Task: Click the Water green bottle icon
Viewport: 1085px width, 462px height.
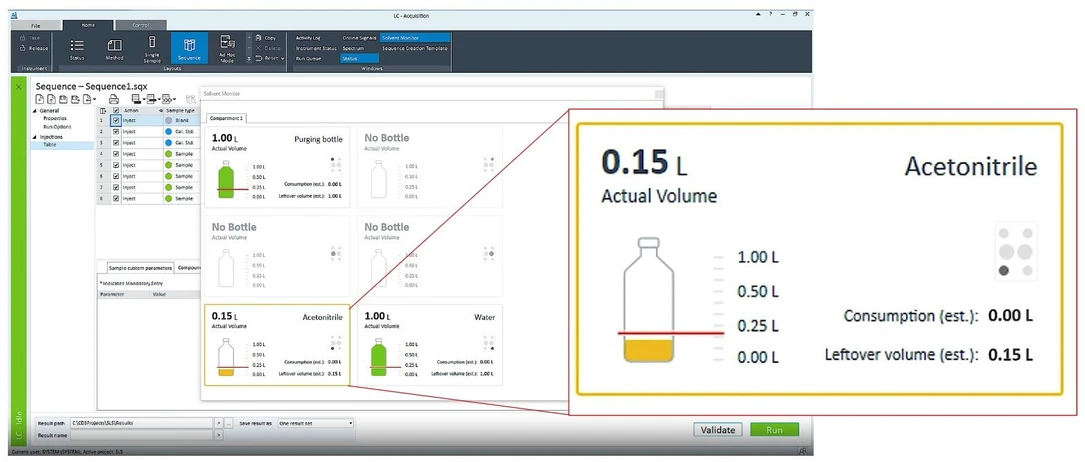Action: point(378,357)
